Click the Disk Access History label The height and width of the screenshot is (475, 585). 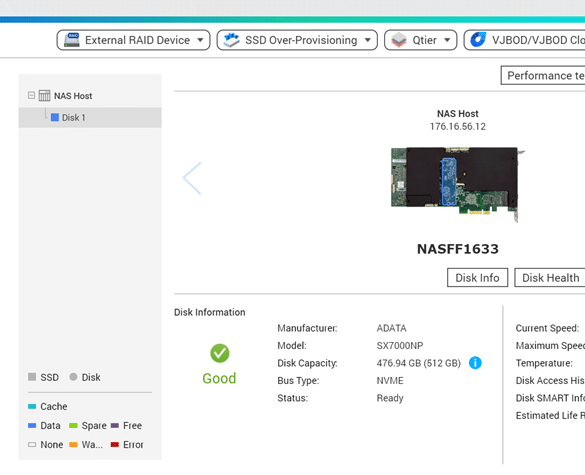(550, 381)
